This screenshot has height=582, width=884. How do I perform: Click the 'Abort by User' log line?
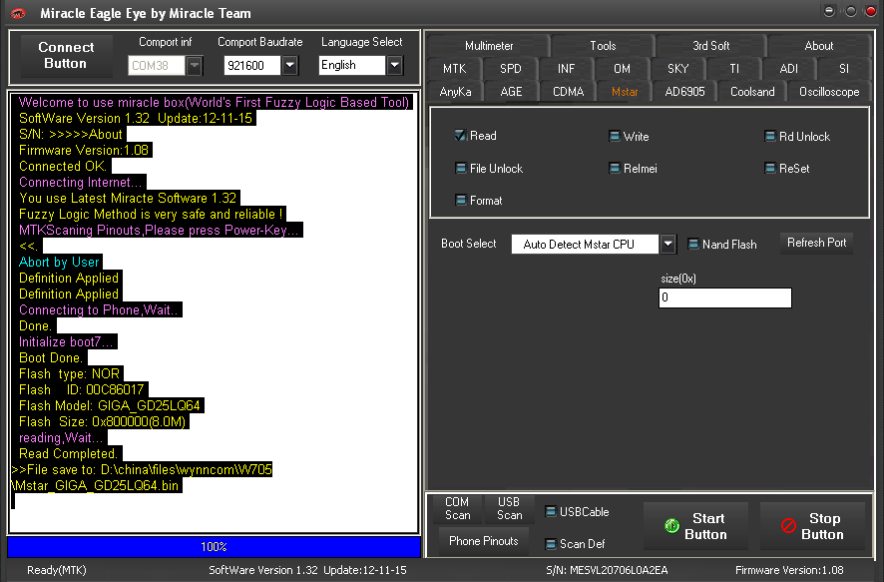tap(59, 262)
